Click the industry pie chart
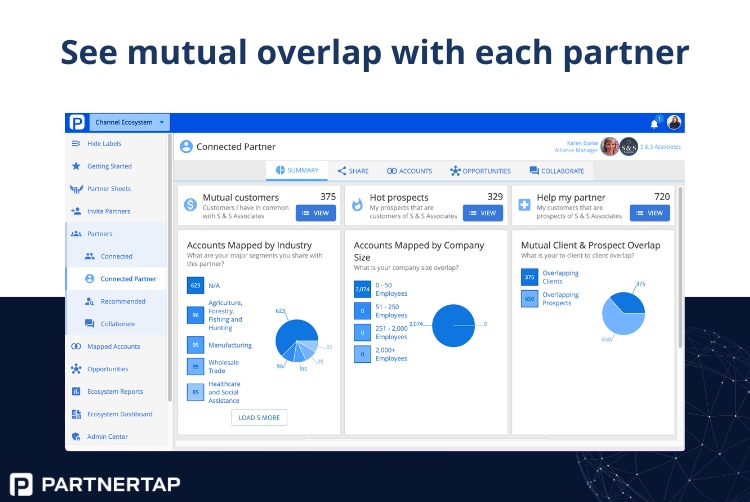Image resolution: width=750 pixels, height=502 pixels. pos(297,340)
